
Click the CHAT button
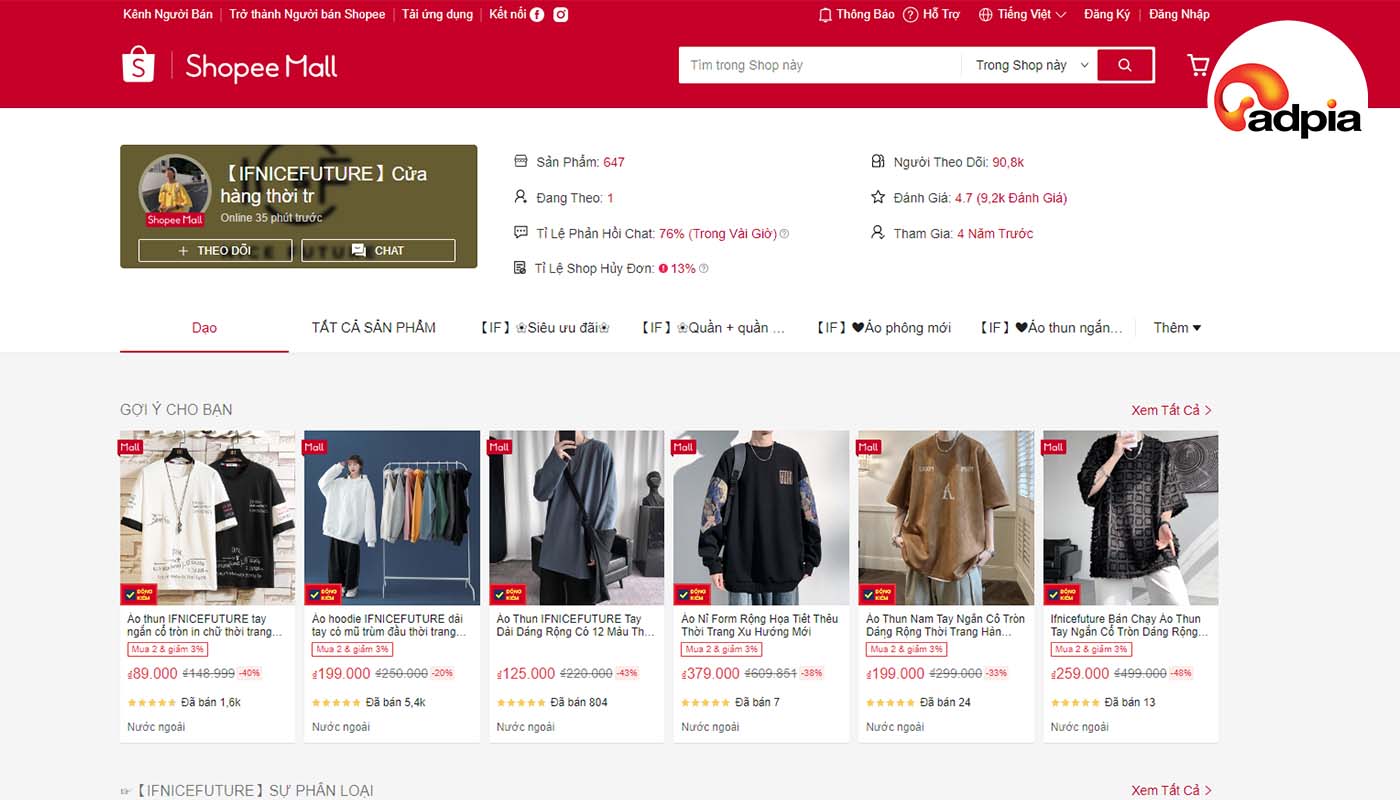click(x=378, y=251)
